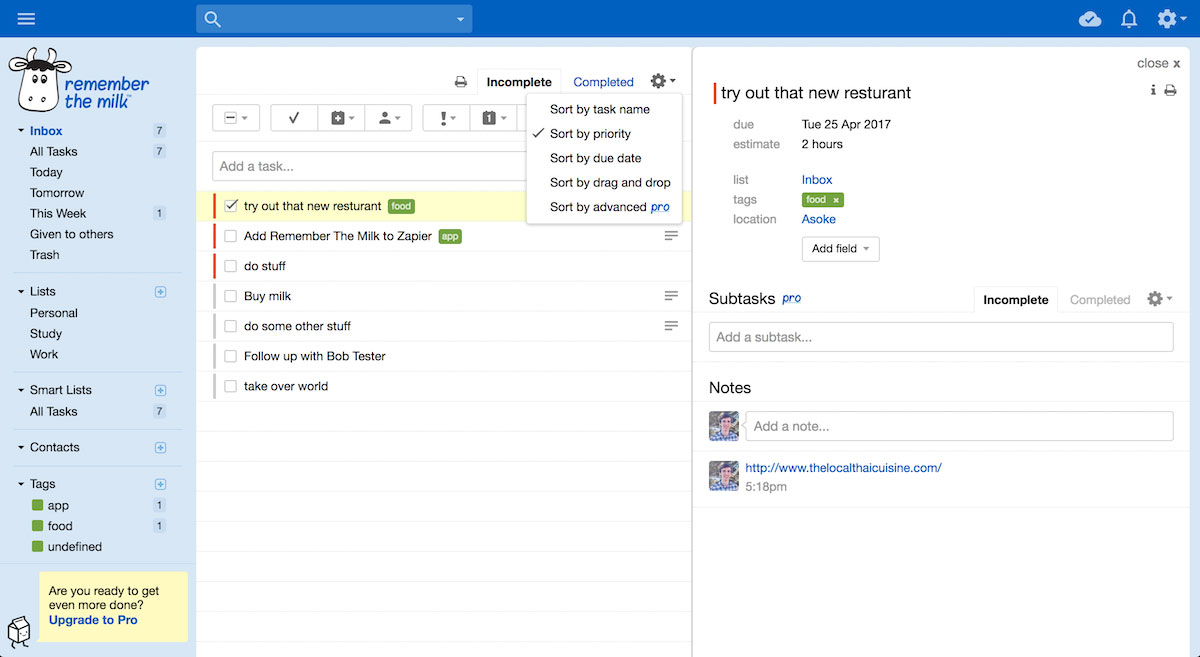This screenshot has height=657, width=1200.
Task: Open the Subtasks gear menu
Action: (1160, 299)
